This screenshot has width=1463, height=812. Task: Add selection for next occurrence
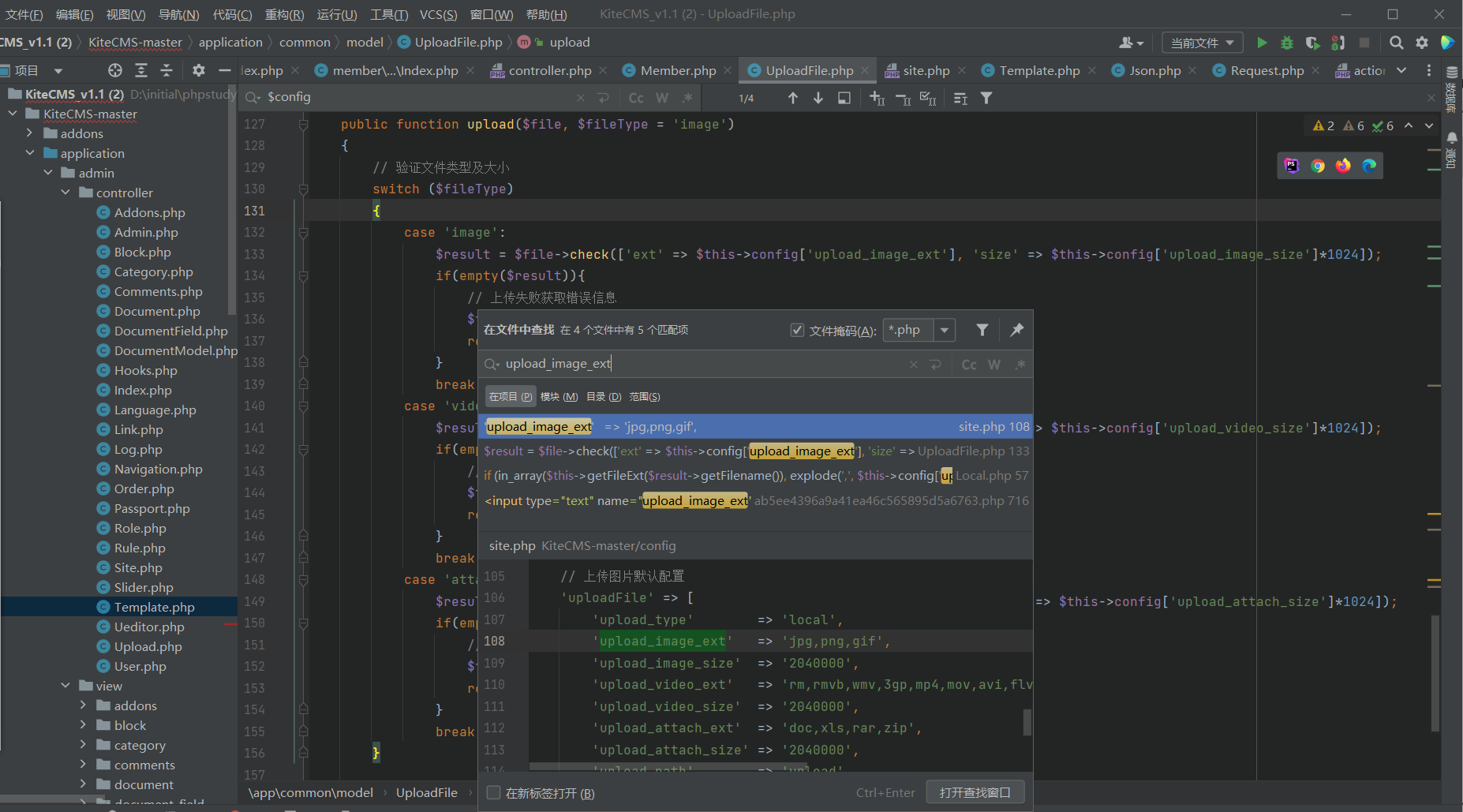pos(877,98)
